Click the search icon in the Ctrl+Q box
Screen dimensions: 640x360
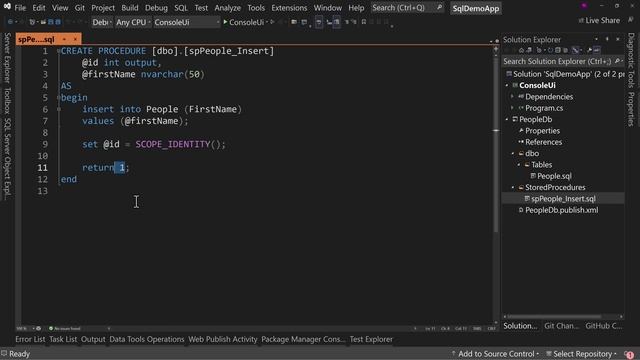point(439,7)
